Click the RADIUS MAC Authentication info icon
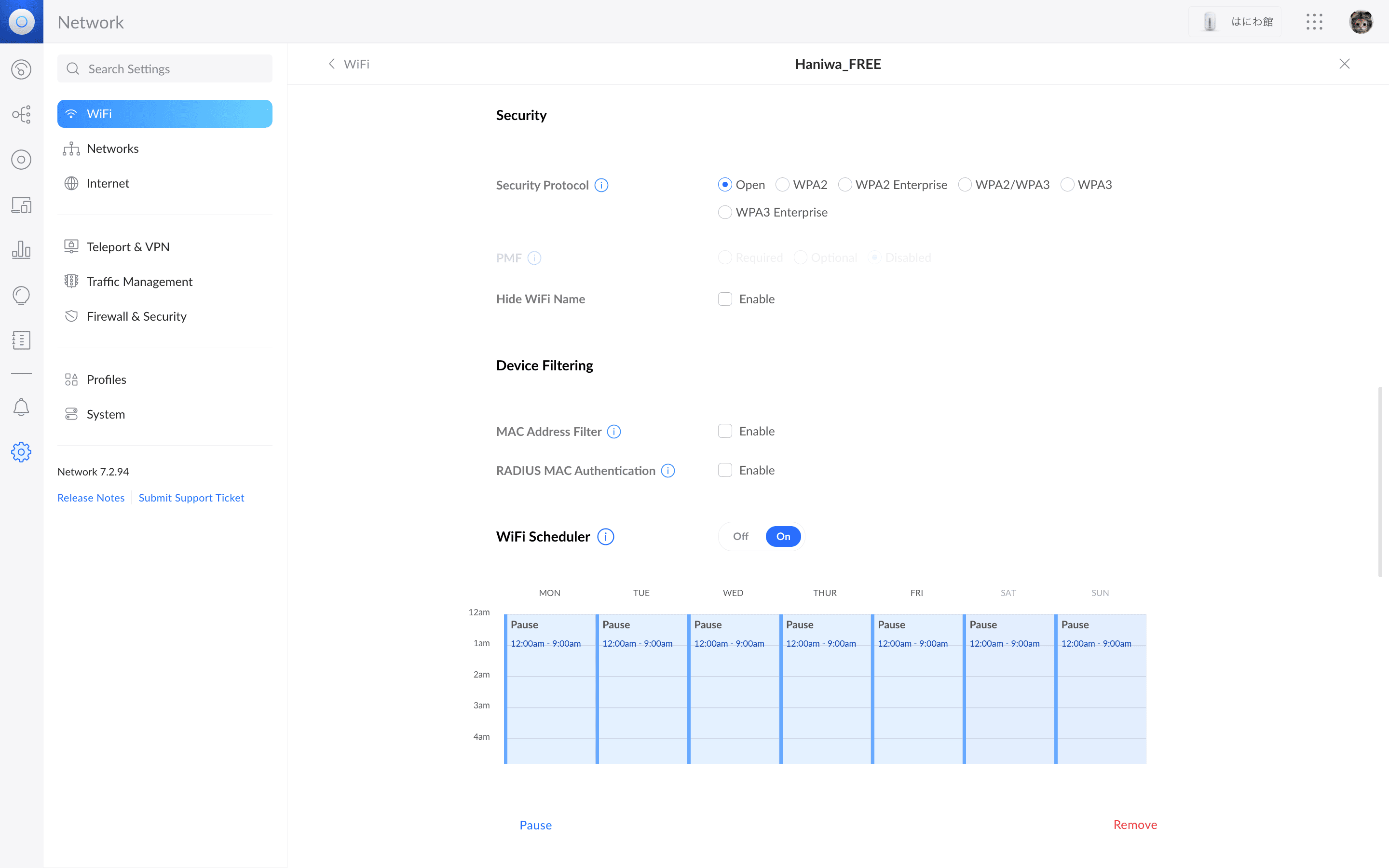Viewport: 1389px width, 868px height. 667,471
